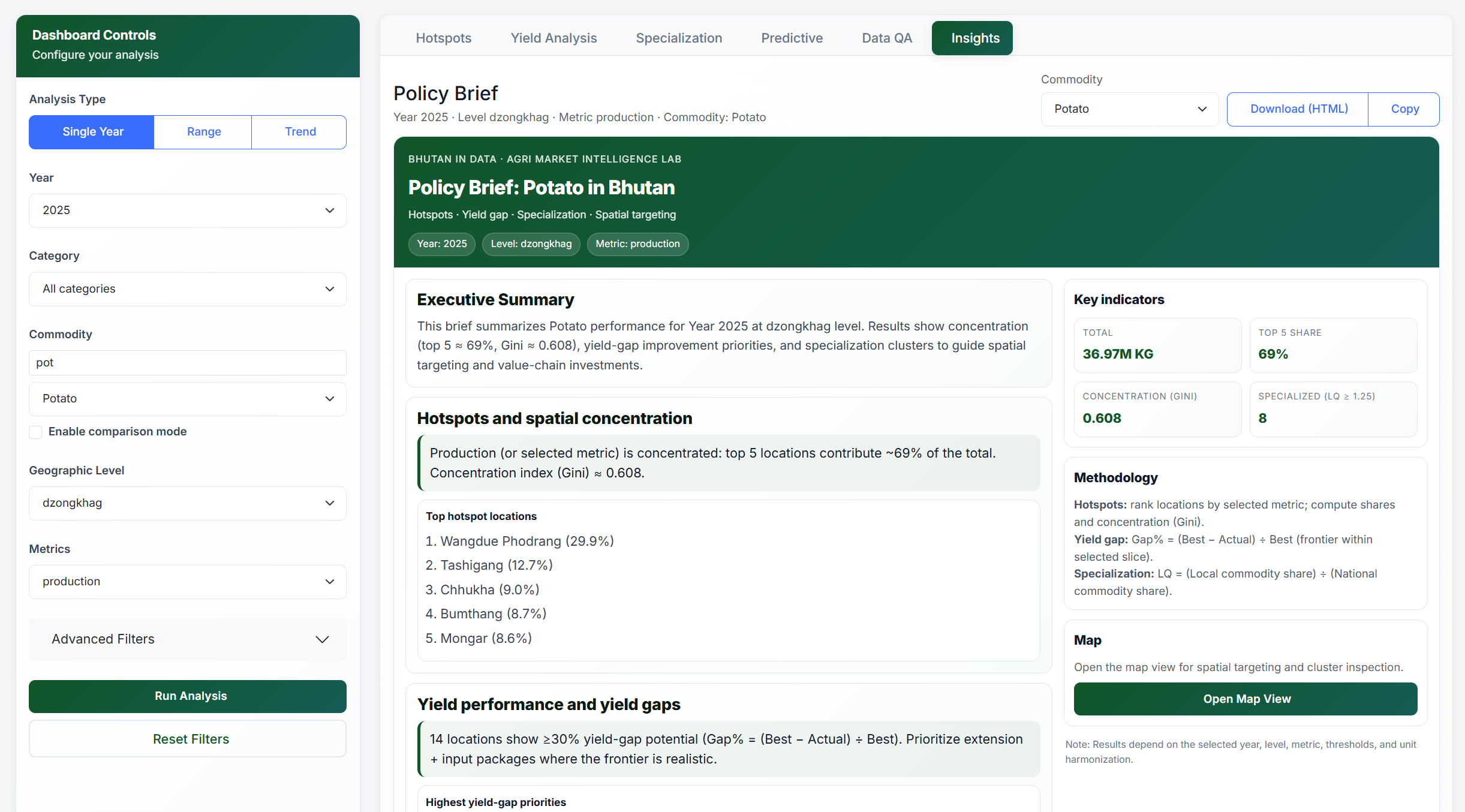Switch analysis type to Range
Screen dimensions: 1465x812
[203, 132]
